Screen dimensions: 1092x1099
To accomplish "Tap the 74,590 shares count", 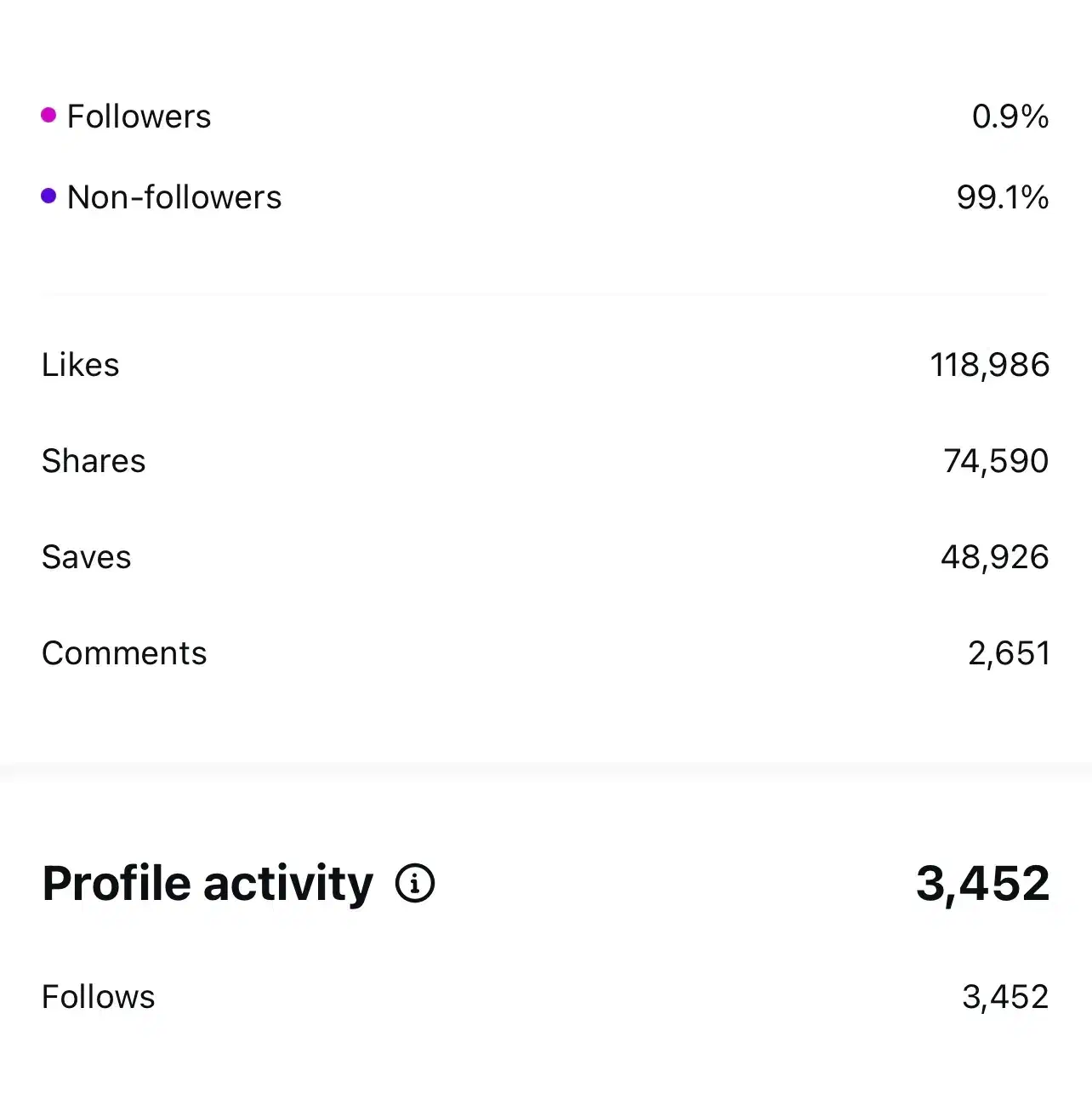I will [x=996, y=461].
